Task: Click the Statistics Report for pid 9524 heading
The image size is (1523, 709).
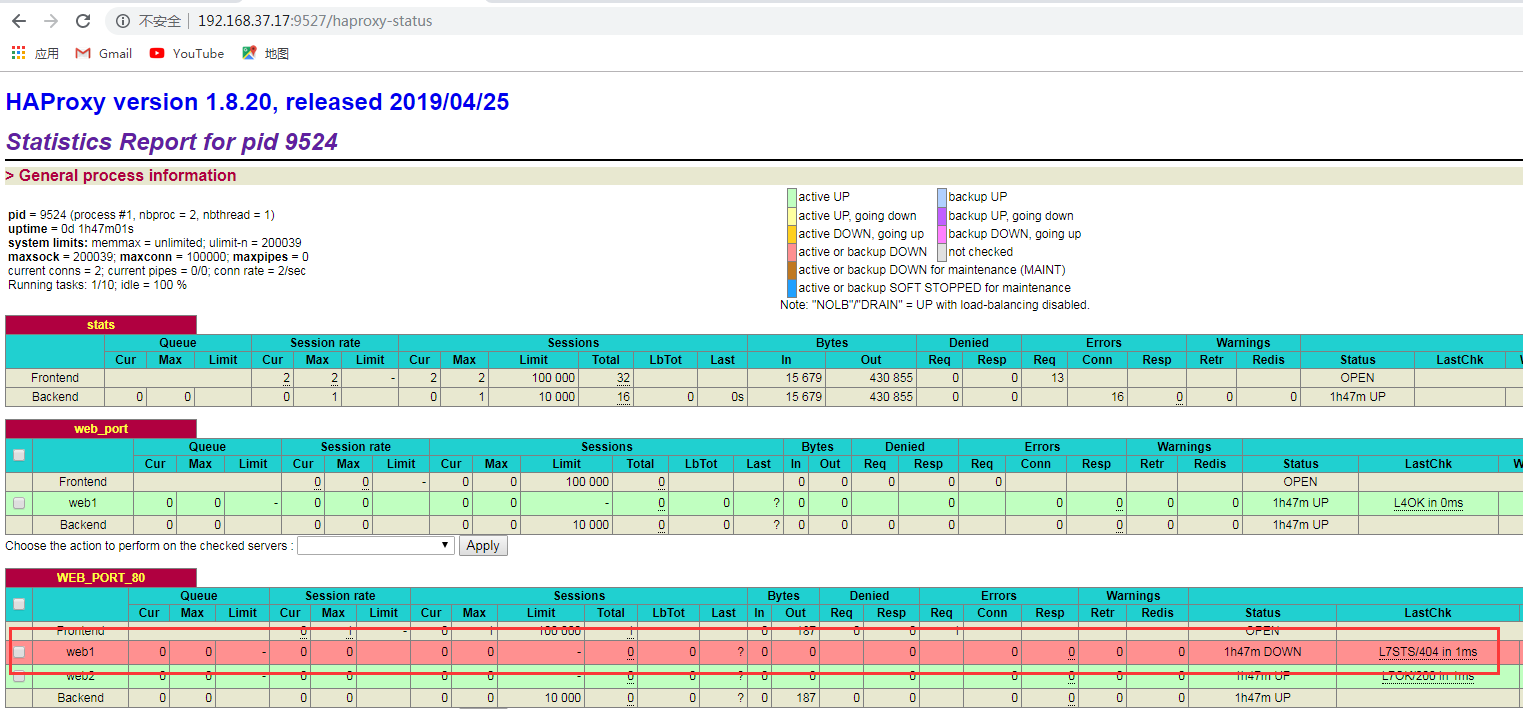Action: click(172, 142)
